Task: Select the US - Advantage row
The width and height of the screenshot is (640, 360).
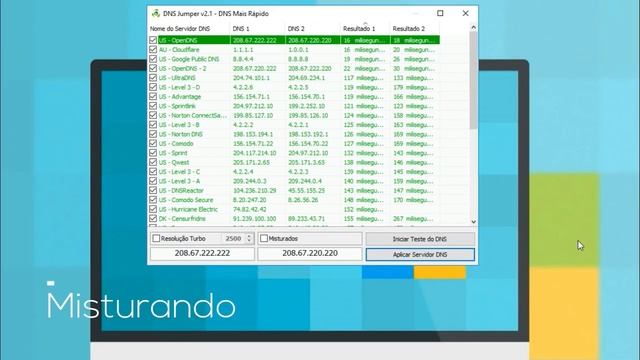Action: tap(294, 96)
